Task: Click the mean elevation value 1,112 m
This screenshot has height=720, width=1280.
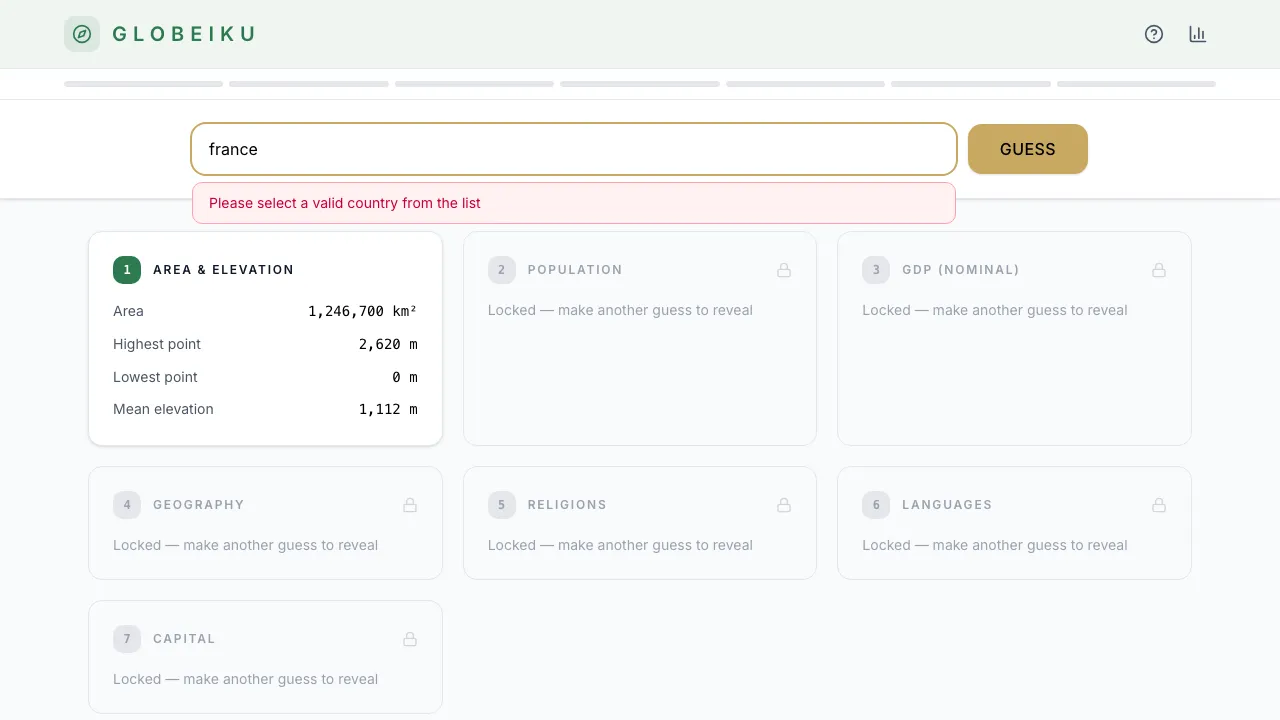Action: click(x=388, y=409)
